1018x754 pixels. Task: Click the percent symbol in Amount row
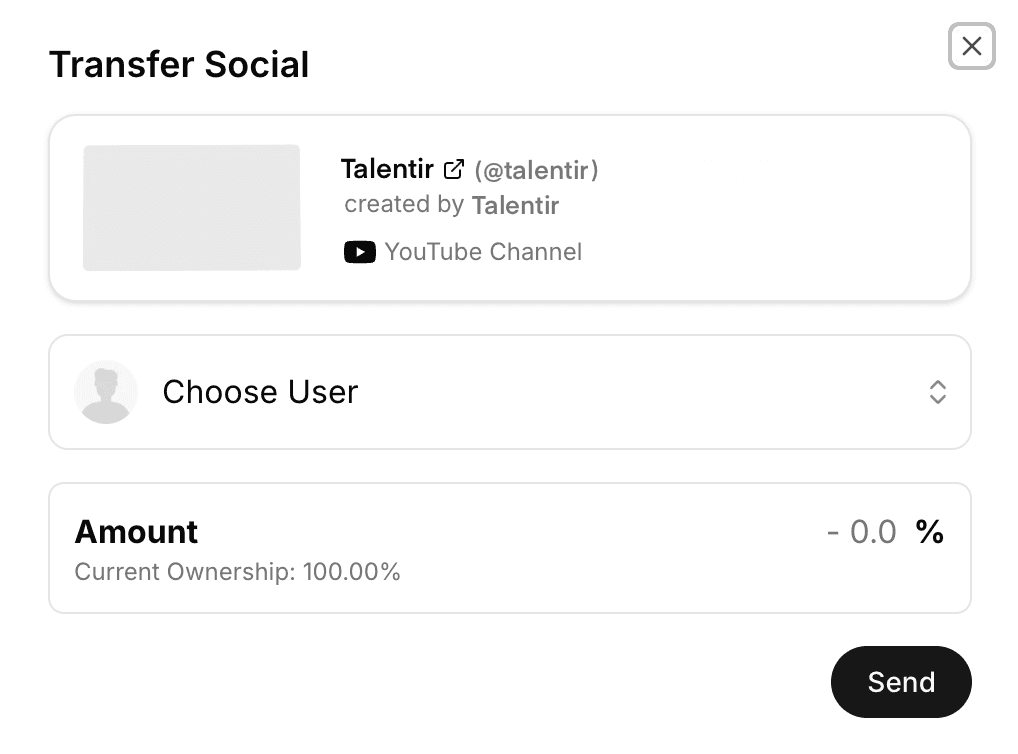click(x=929, y=532)
